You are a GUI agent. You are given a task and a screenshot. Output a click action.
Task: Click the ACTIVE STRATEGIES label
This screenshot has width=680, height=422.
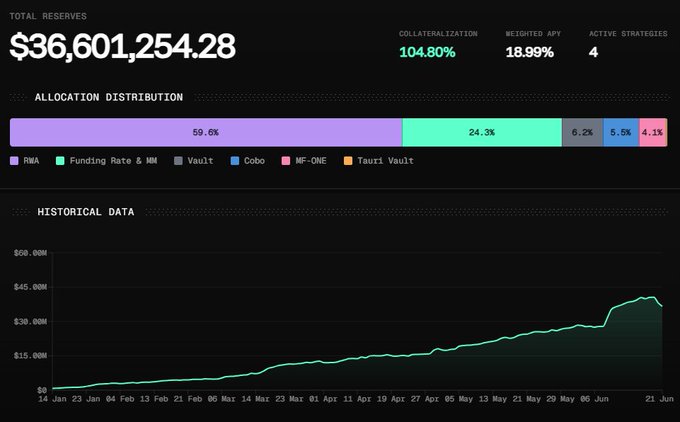628,34
